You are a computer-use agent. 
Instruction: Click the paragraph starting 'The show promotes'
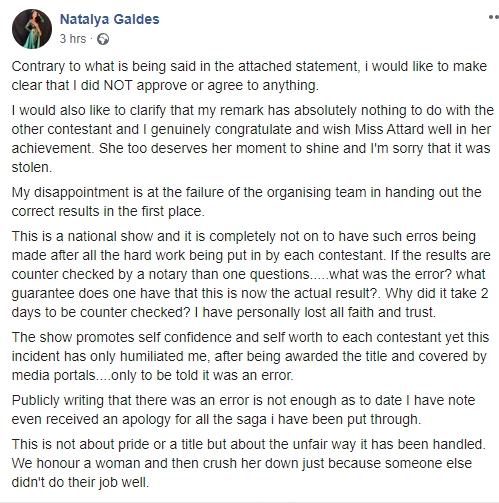[250, 356]
